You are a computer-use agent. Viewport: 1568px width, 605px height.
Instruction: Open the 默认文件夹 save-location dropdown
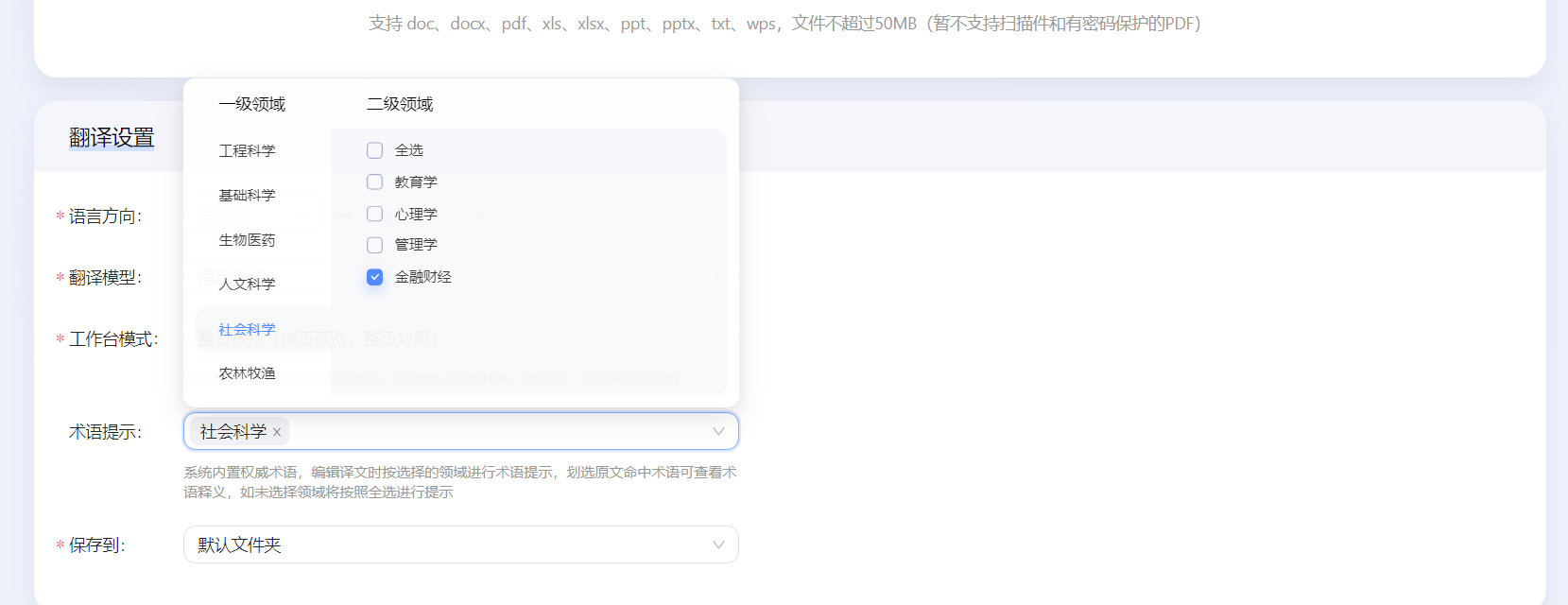point(460,544)
